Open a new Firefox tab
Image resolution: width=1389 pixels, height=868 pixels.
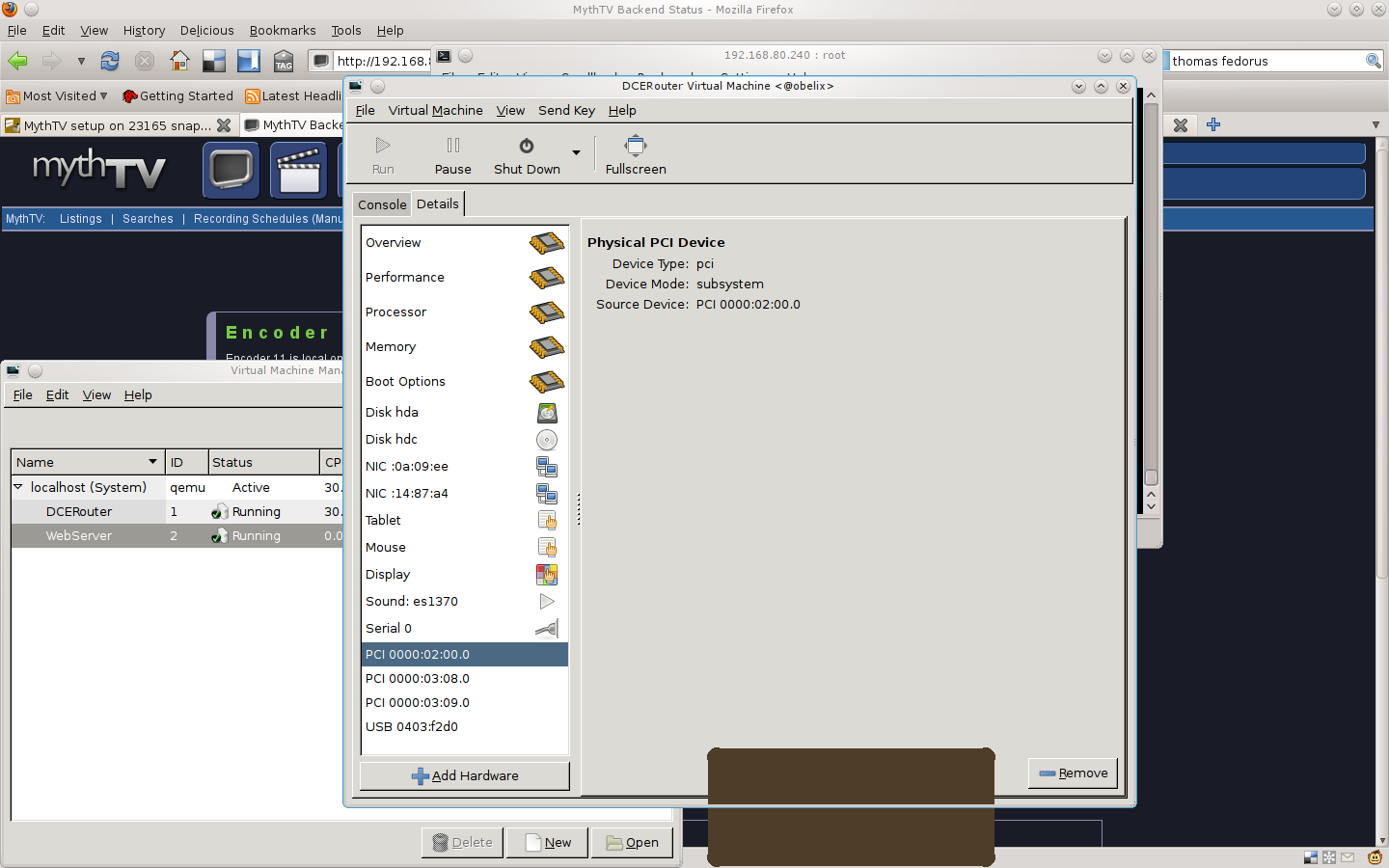tap(1213, 124)
